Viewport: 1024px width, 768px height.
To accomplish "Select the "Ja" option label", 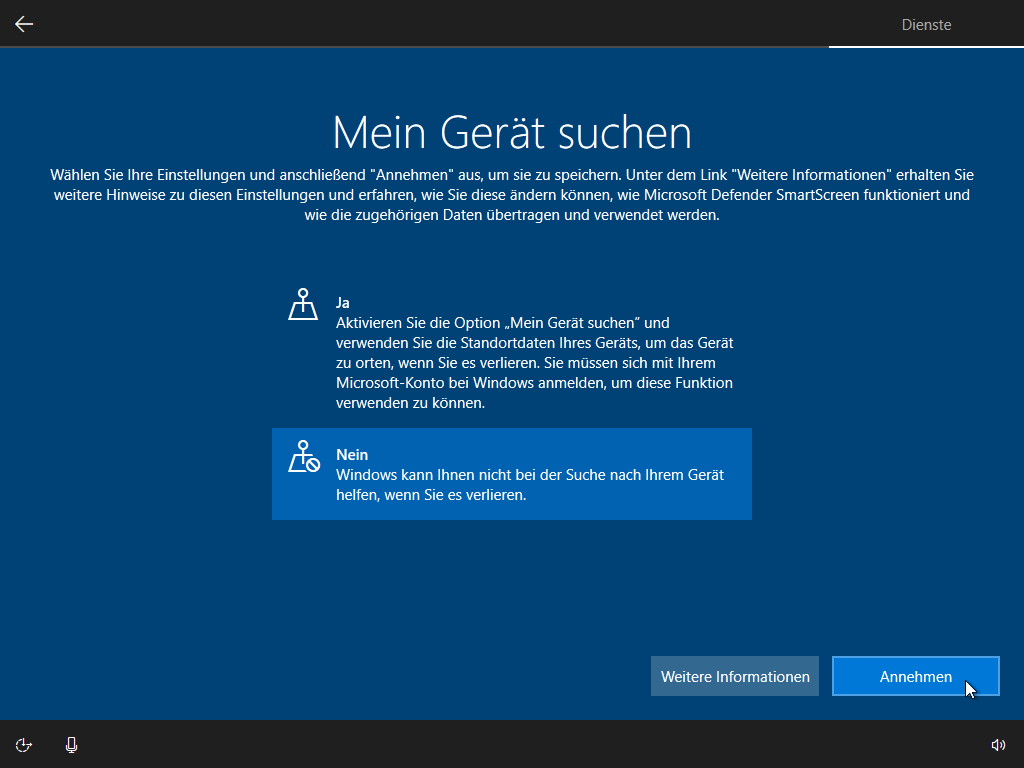I will pyautogui.click(x=343, y=302).
